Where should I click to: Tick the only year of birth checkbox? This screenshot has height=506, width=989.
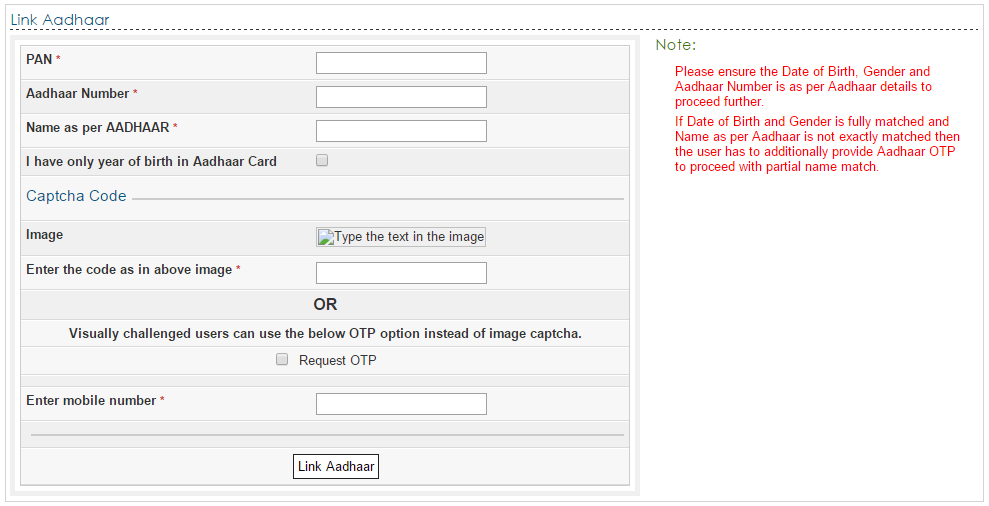pyautogui.click(x=322, y=160)
